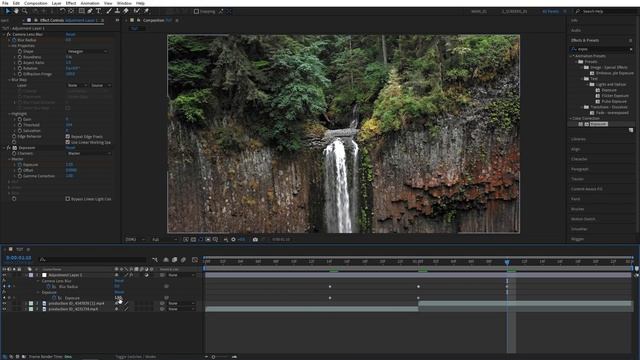Click the snapshot camera icon in viewer
The image size is (640, 360).
255,240
